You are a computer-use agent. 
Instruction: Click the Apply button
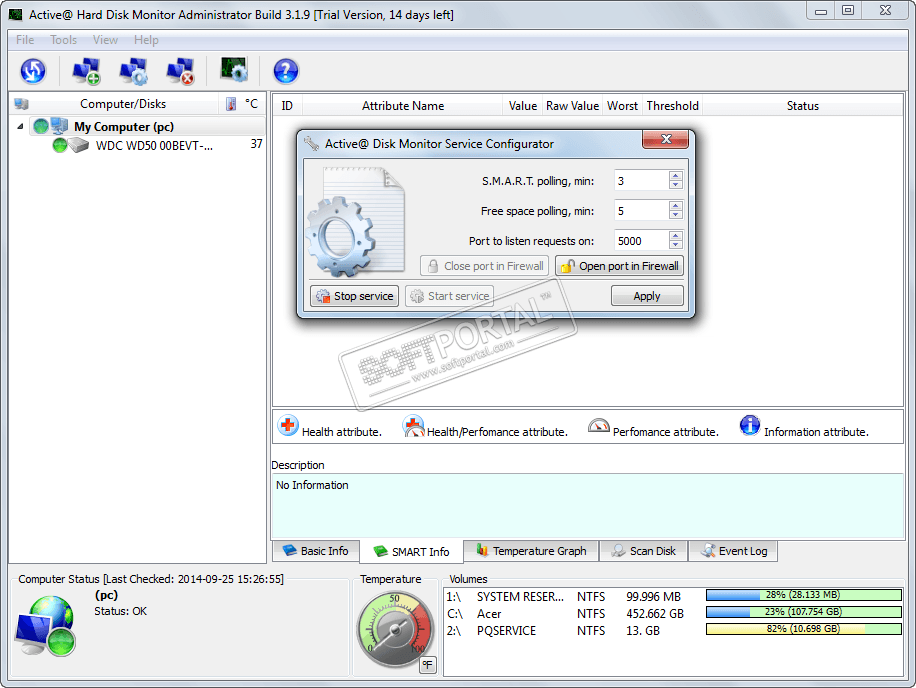pos(647,296)
